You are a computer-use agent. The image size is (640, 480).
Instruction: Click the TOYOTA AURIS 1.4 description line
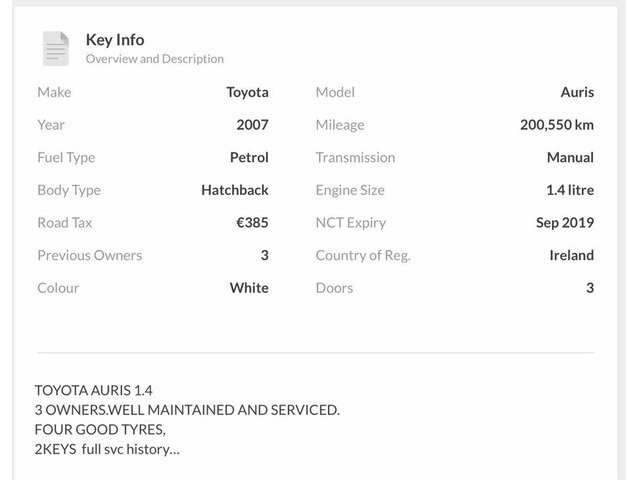[93, 390]
